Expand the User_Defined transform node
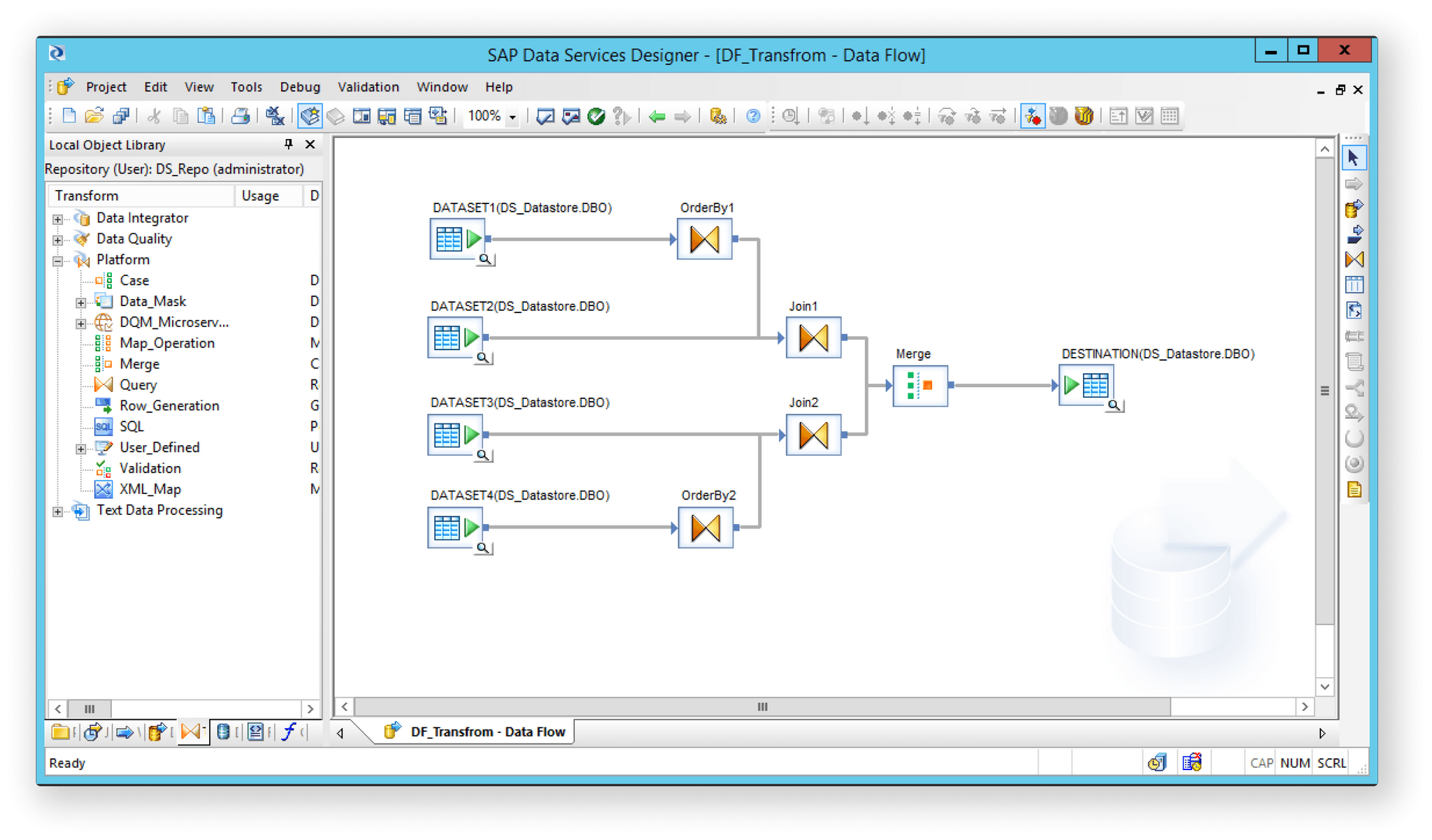The width and height of the screenshot is (1432, 840). click(x=82, y=447)
